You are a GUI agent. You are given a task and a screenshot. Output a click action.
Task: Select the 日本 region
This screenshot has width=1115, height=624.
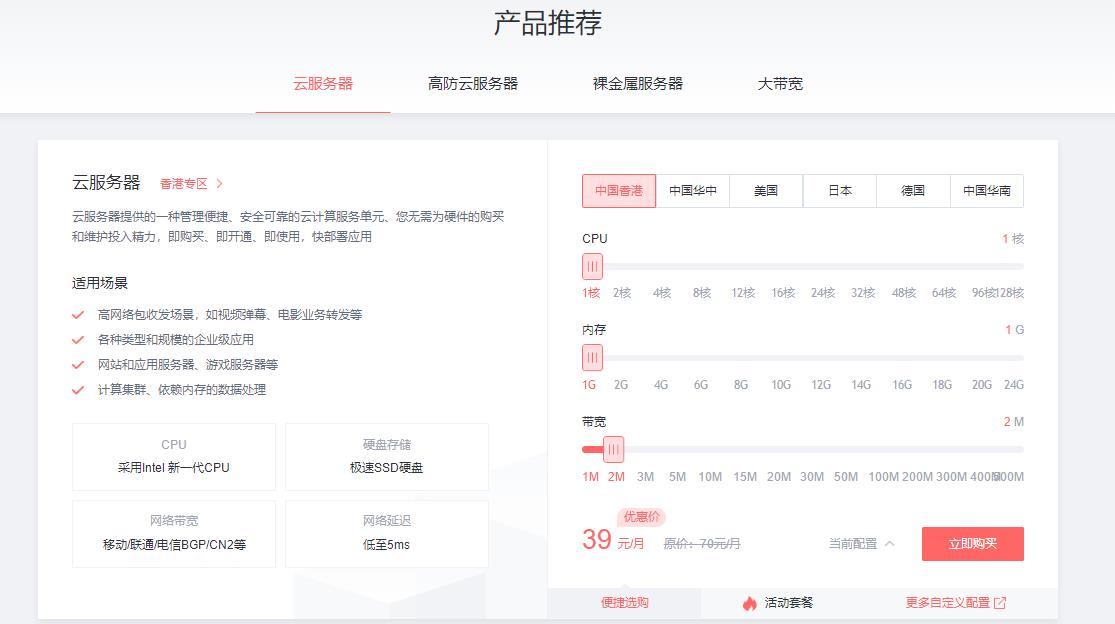(840, 190)
